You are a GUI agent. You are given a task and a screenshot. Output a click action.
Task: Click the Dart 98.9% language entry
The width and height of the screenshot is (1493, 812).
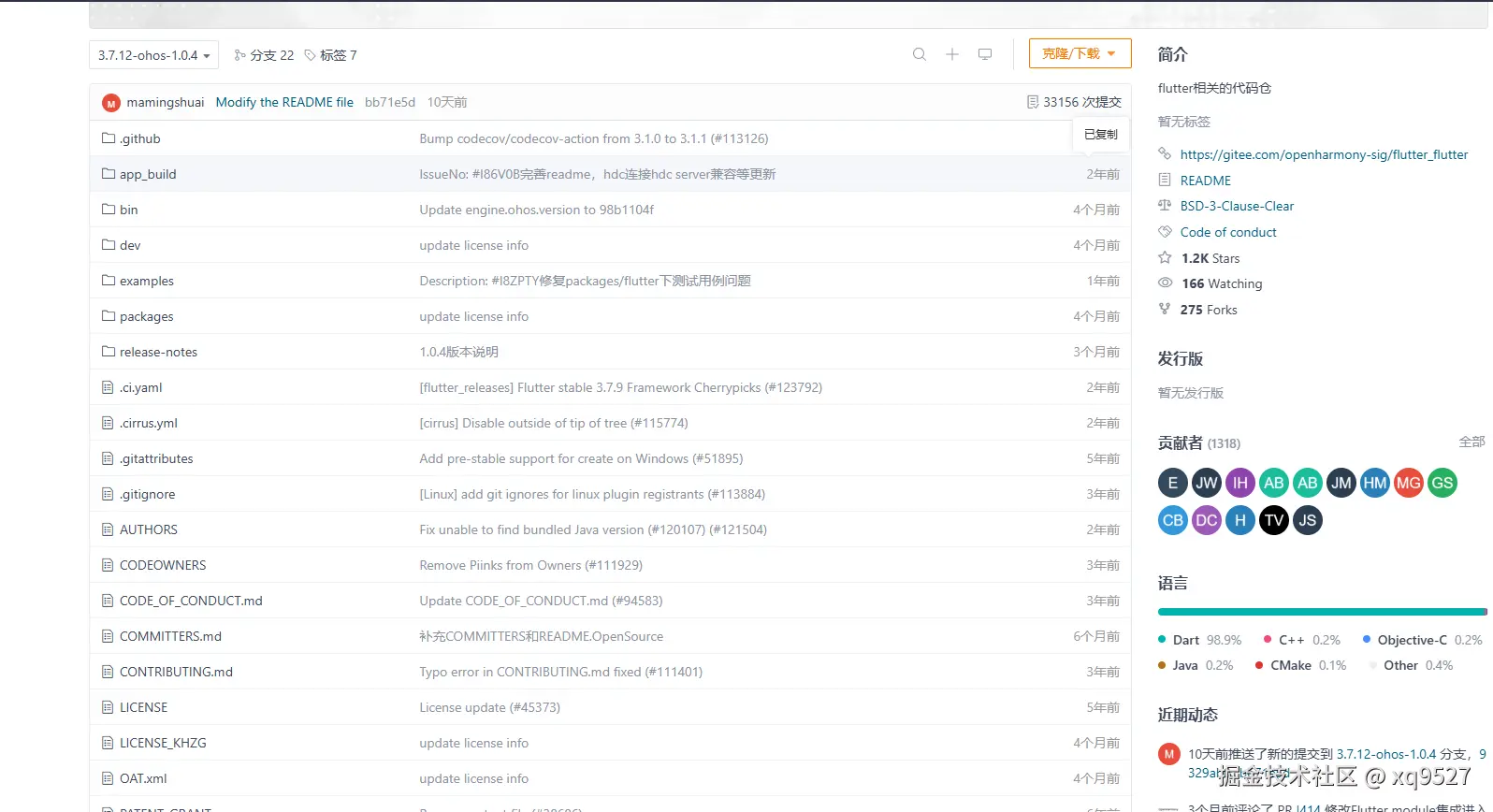click(1200, 640)
